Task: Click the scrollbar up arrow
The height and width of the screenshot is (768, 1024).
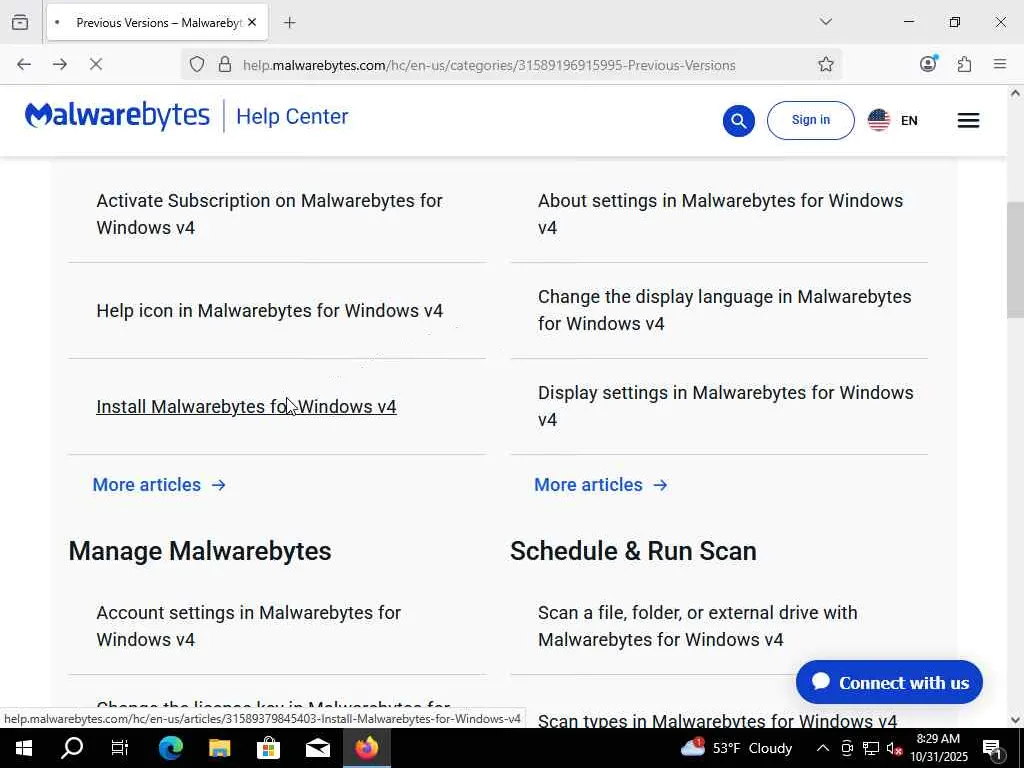Action: coord(1015,93)
